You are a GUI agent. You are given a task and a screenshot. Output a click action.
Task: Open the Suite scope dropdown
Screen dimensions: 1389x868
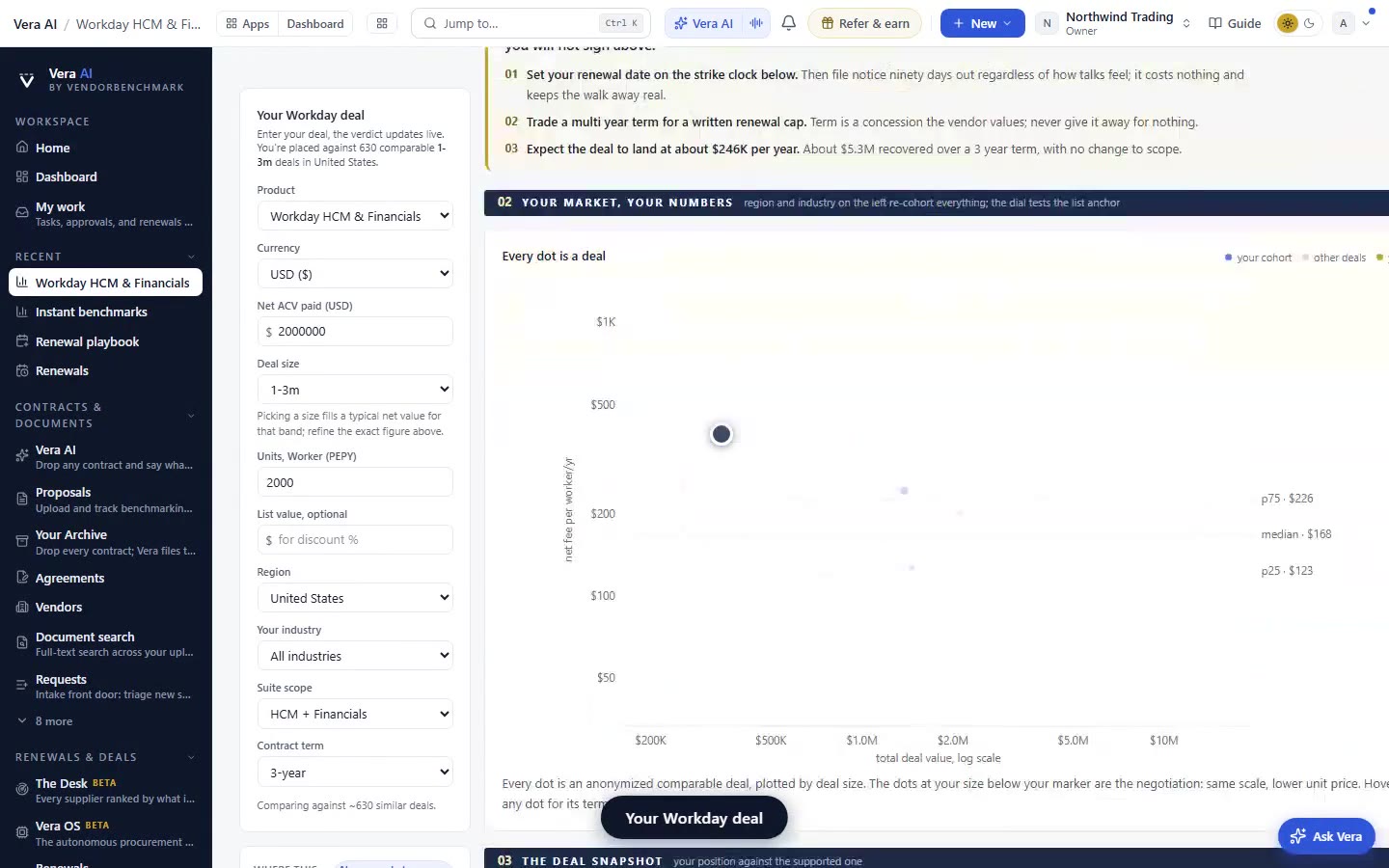(355, 714)
